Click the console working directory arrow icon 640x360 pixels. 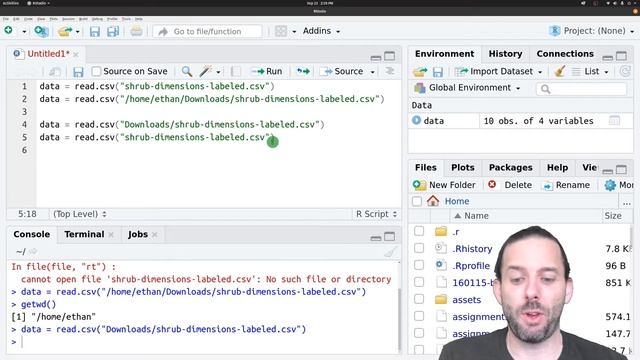[x=33, y=251]
